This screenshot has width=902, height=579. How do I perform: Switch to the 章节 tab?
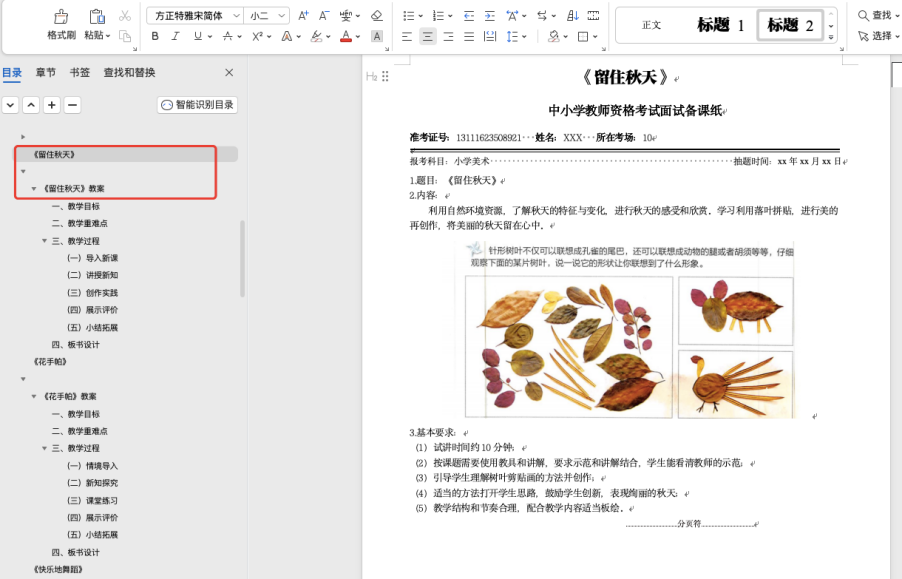coord(45,73)
